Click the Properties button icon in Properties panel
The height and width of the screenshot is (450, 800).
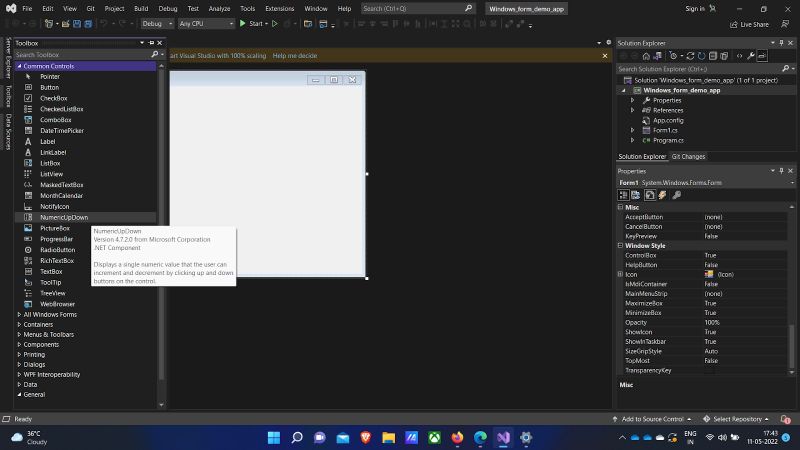point(649,195)
